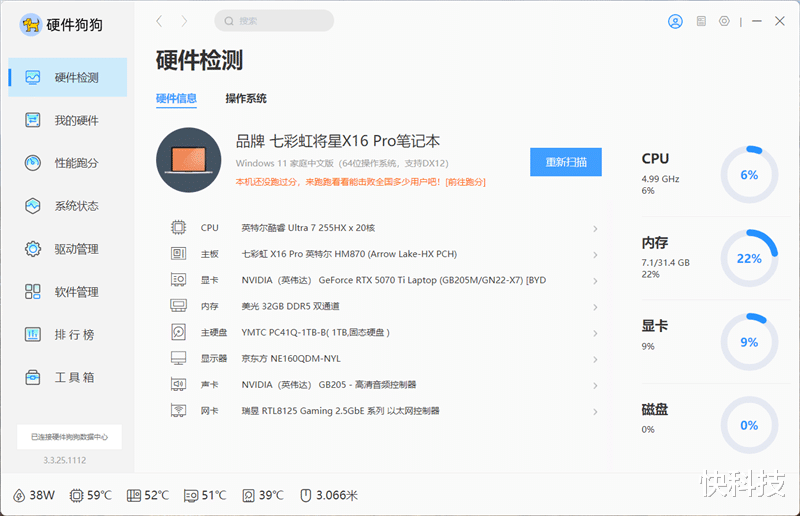The image size is (800, 516).
Task: Click the 显卡 graphics card icon in list
Action: 179,279
